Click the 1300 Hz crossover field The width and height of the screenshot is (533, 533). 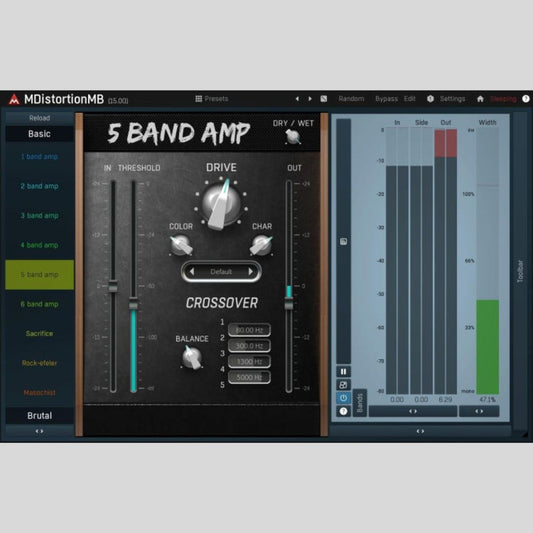(x=249, y=362)
